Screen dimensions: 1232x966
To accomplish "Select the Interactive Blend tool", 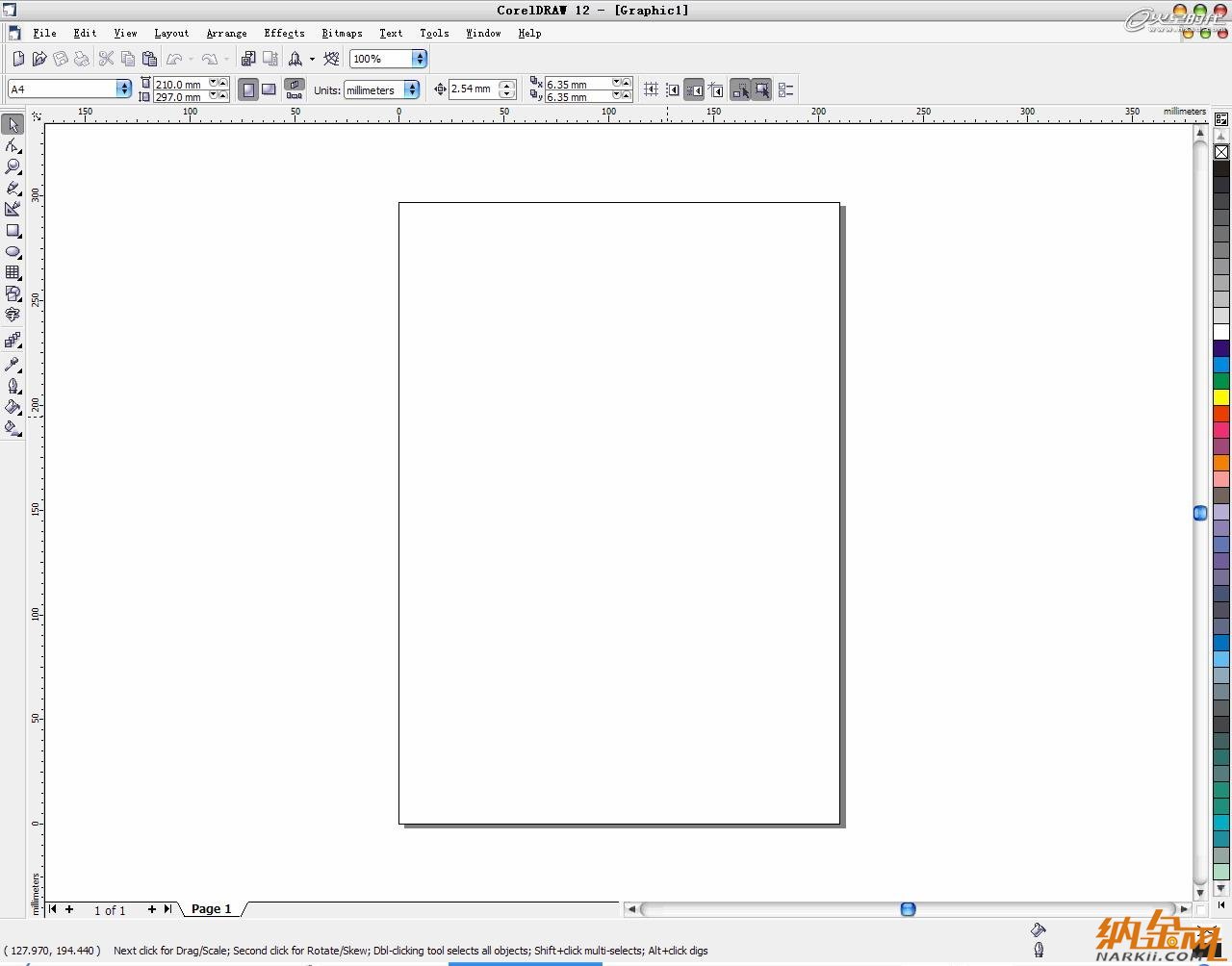I will pyautogui.click(x=13, y=341).
